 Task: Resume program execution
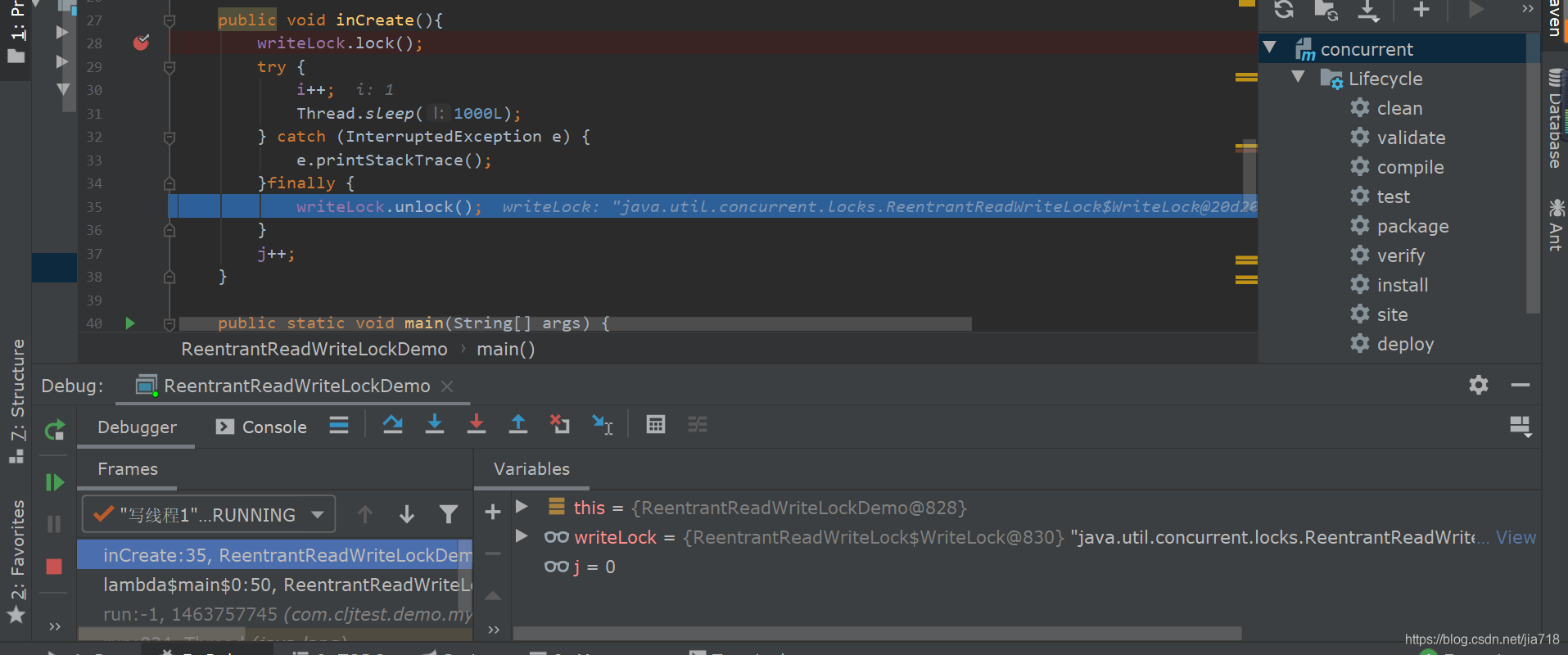click(x=54, y=482)
